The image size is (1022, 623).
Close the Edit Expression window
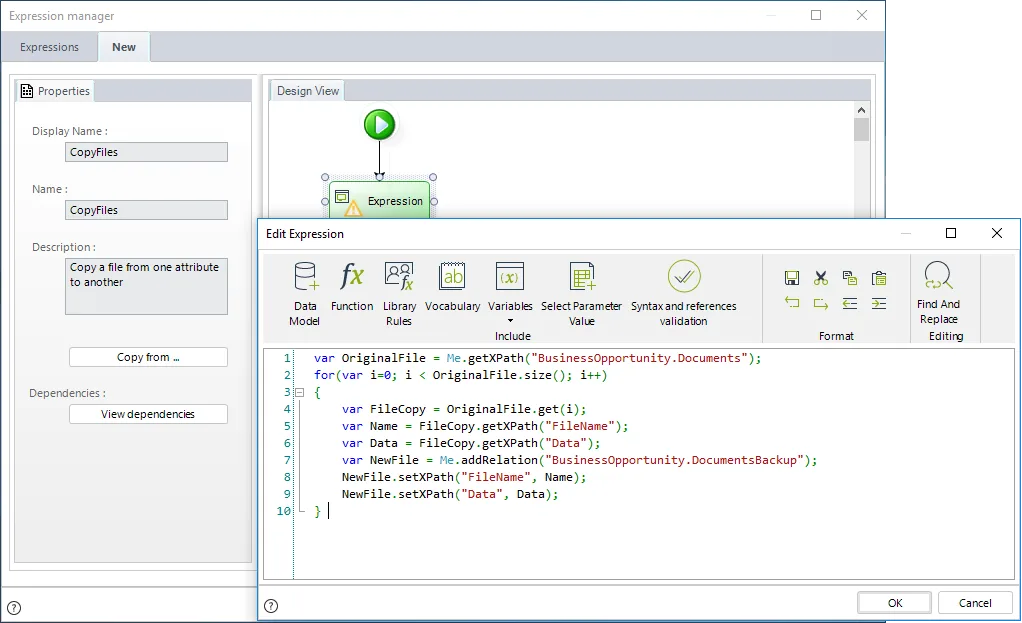[997, 233]
